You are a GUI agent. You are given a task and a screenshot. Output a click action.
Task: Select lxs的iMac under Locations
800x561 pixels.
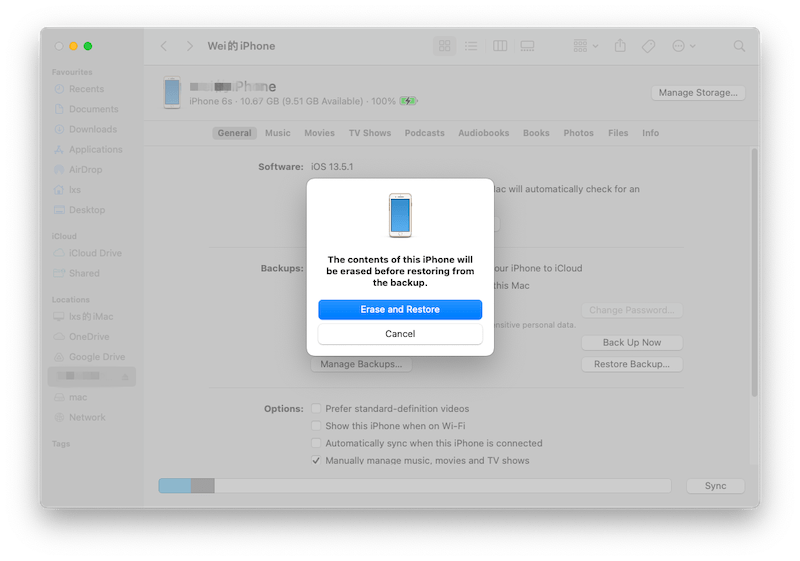coord(92,317)
